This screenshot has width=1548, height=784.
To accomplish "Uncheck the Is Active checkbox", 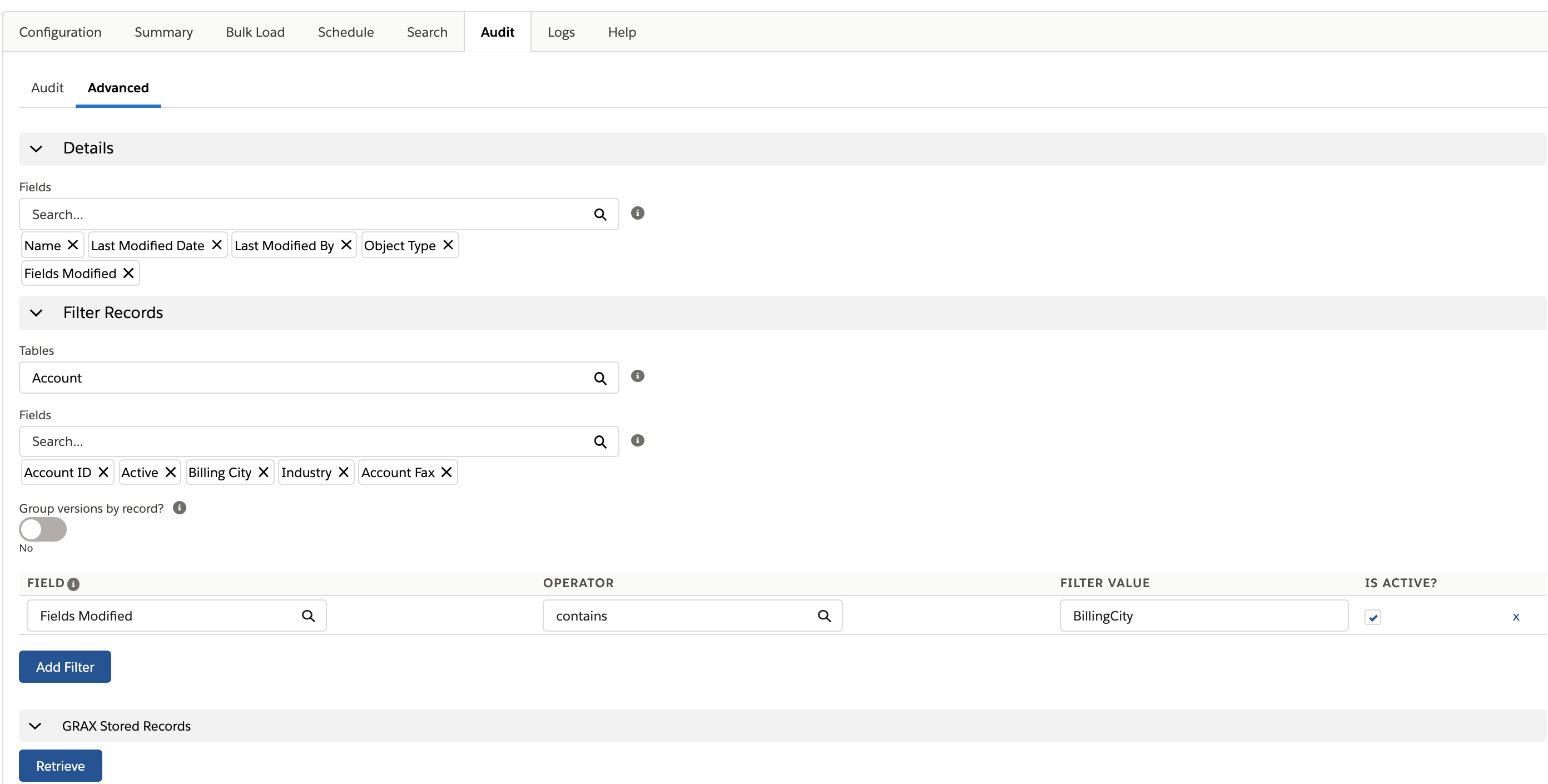I will click(1372, 617).
